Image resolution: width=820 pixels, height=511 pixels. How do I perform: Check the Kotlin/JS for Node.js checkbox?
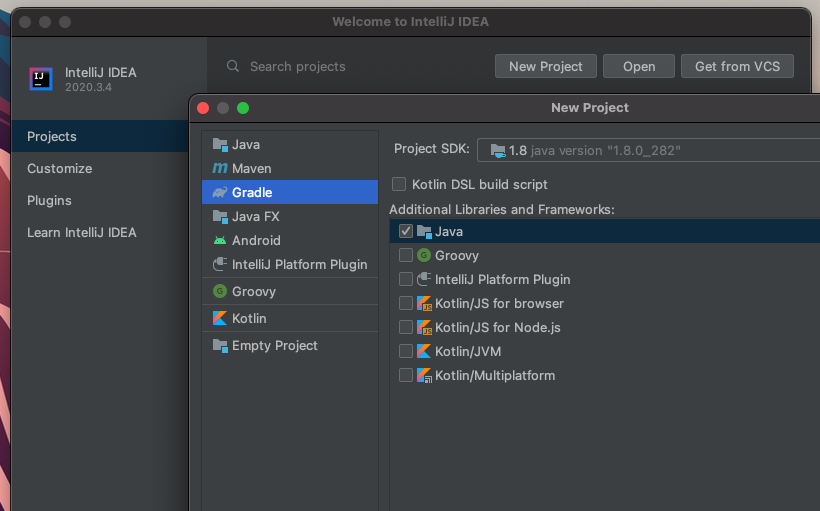(x=406, y=327)
